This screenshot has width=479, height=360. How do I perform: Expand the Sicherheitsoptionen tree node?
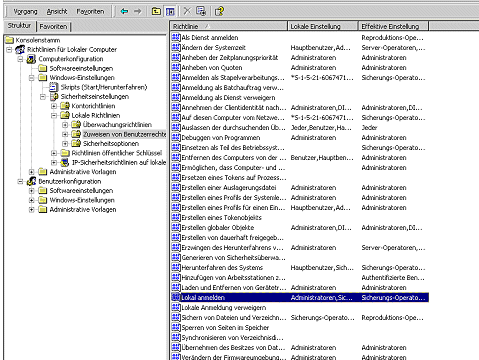coord(65,144)
